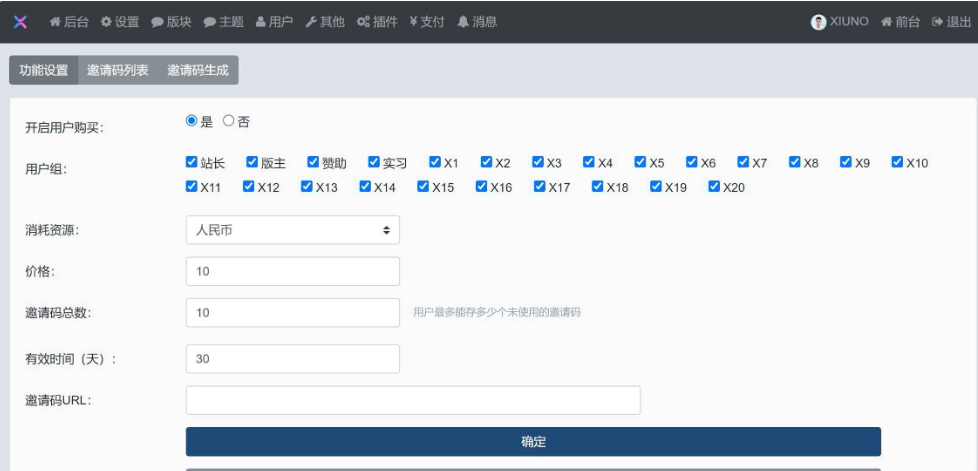Image resolution: width=978 pixels, height=471 pixels.
Task: Open the 插件 plugins menu
Action: click(377, 22)
